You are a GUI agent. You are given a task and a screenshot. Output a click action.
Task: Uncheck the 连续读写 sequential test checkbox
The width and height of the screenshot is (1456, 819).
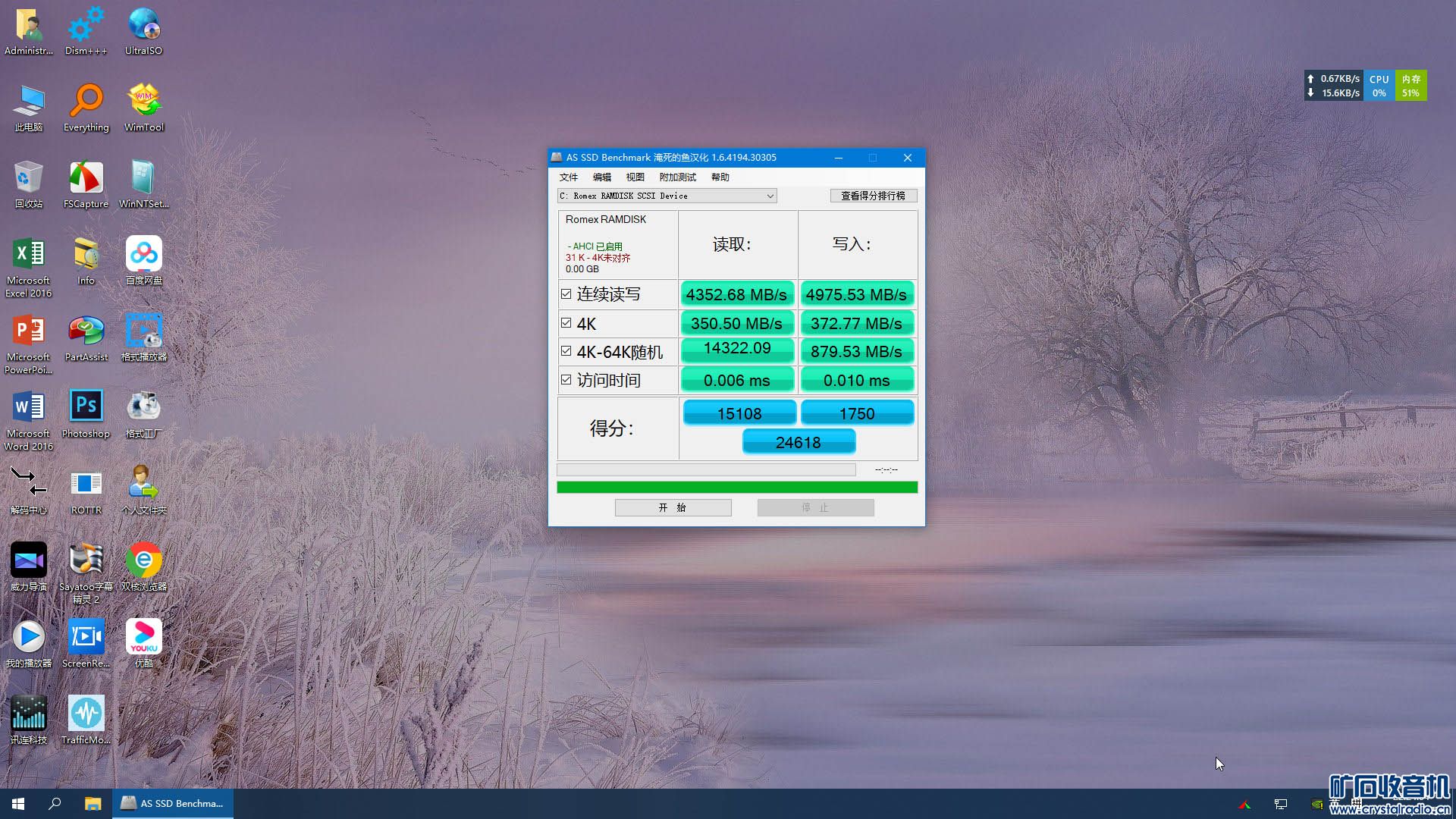click(566, 294)
